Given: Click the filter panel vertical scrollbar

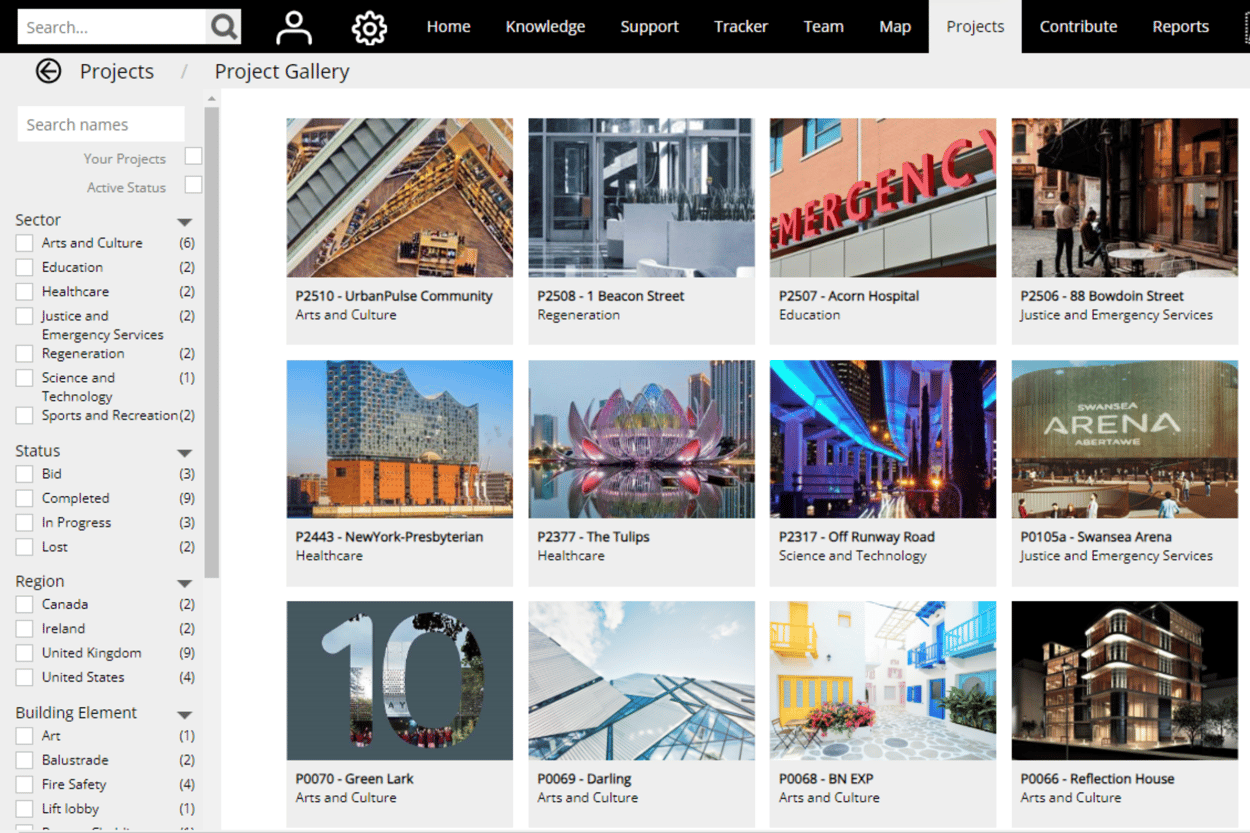Looking at the screenshot, I should point(211,343).
